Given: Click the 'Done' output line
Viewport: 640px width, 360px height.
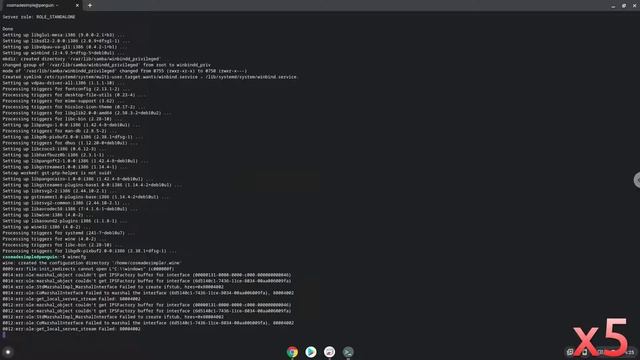Looking at the screenshot, I should tap(8, 29).
